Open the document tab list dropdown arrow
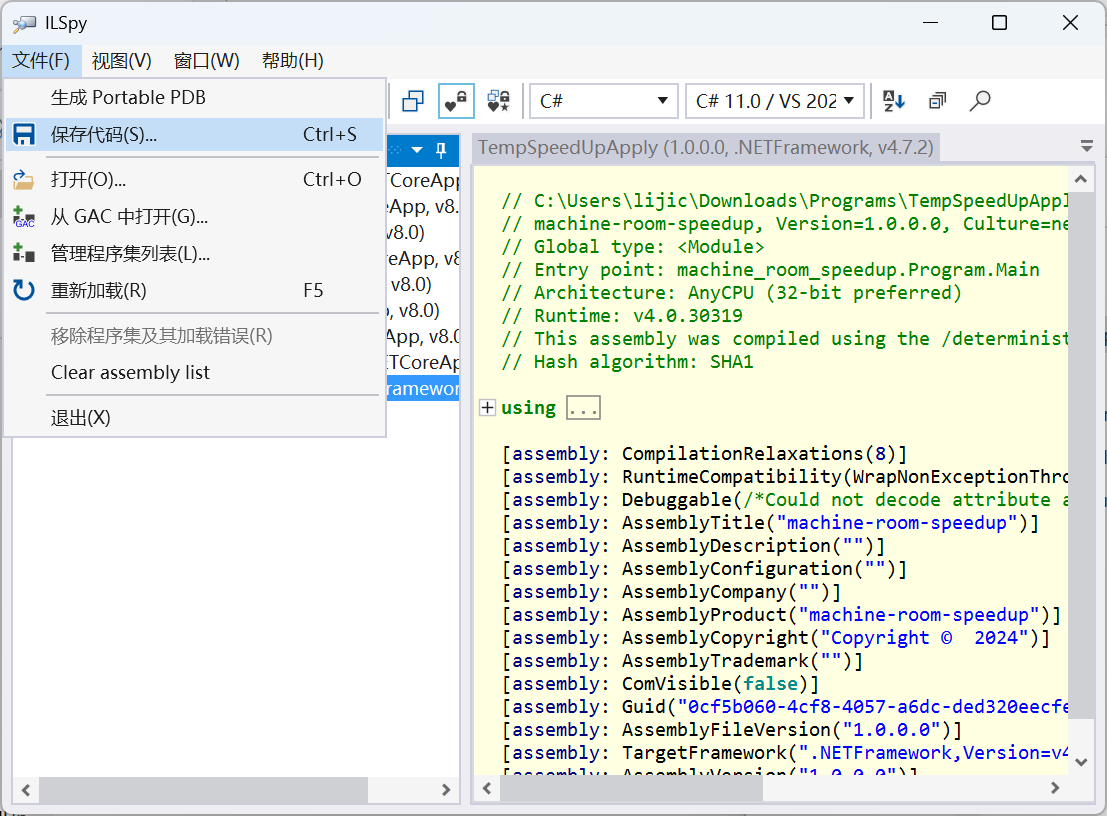1107x816 pixels. tap(1087, 146)
